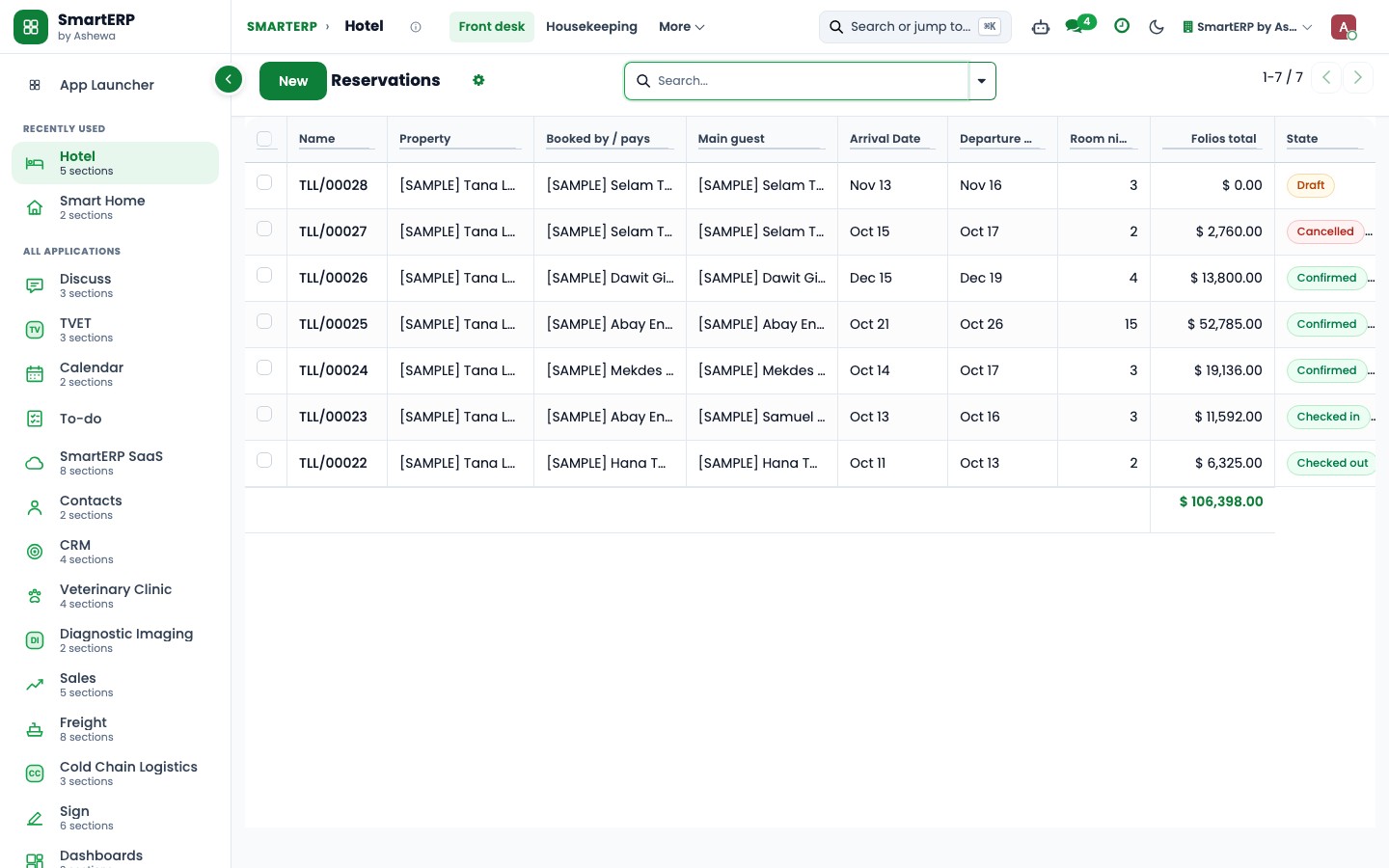
Task: Create a New reservation
Action: [x=293, y=81]
